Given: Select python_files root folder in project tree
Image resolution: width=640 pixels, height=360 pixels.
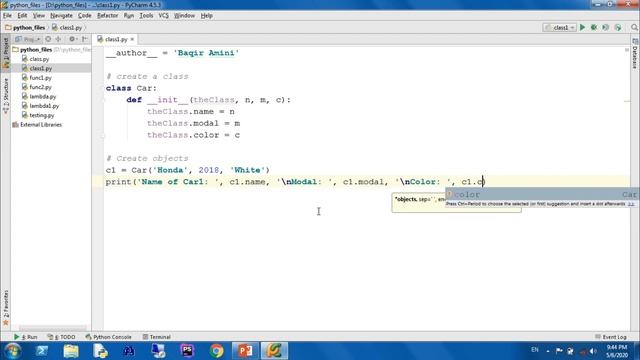Looking at the screenshot, I should (x=36, y=50).
